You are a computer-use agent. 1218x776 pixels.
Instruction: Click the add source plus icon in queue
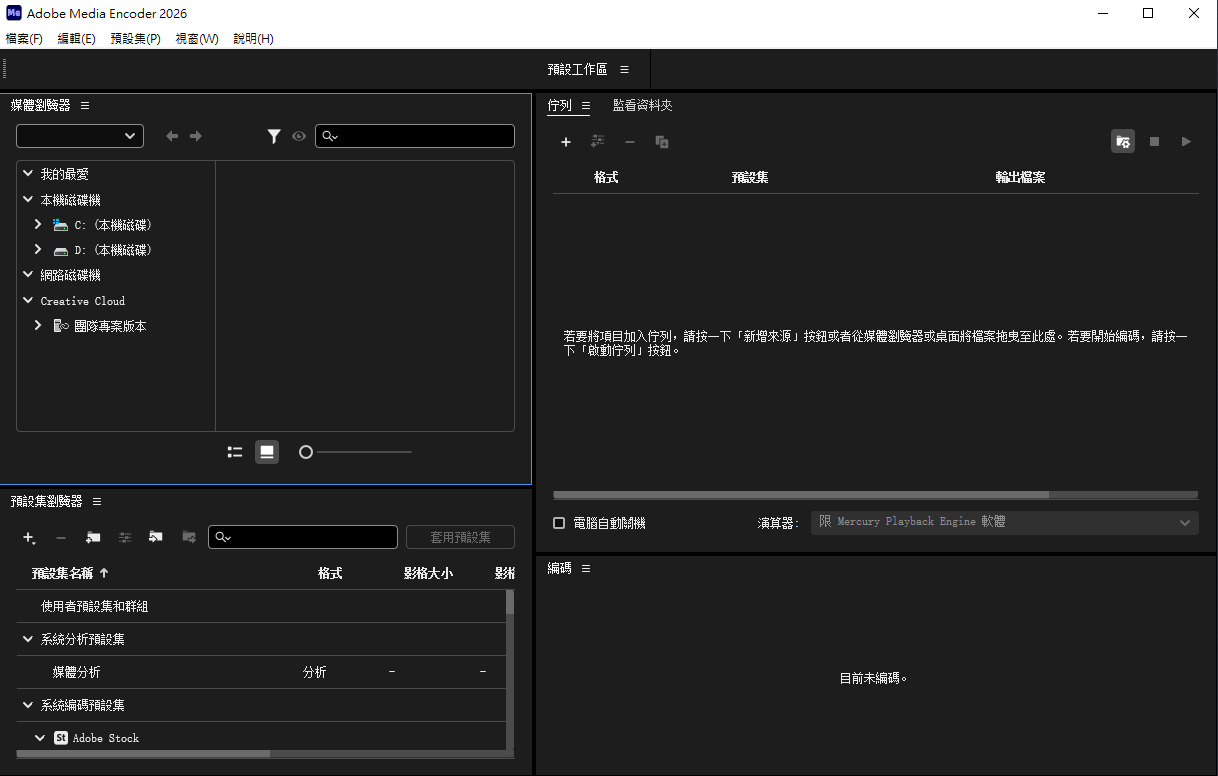tap(565, 142)
